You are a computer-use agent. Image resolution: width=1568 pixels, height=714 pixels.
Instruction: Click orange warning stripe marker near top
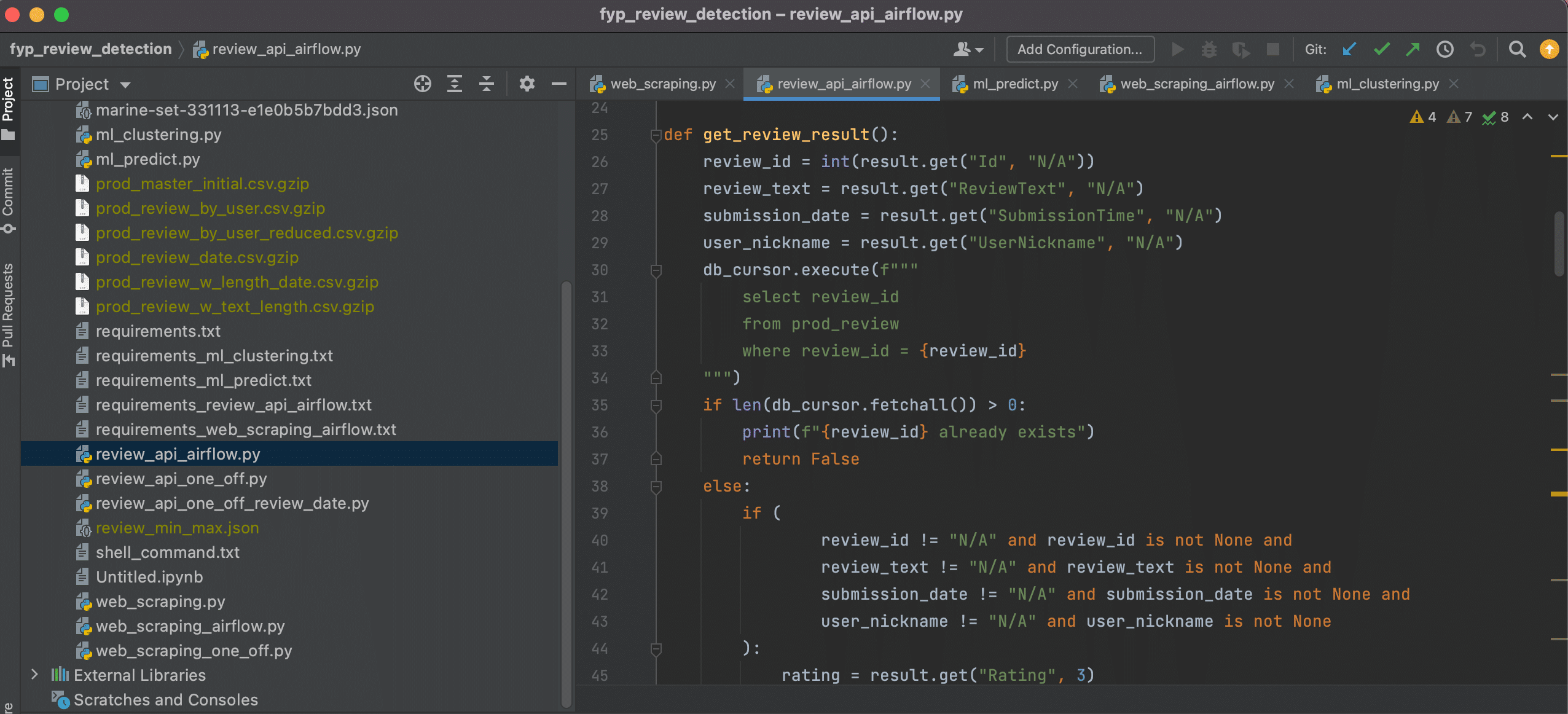[x=1559, y=157]
